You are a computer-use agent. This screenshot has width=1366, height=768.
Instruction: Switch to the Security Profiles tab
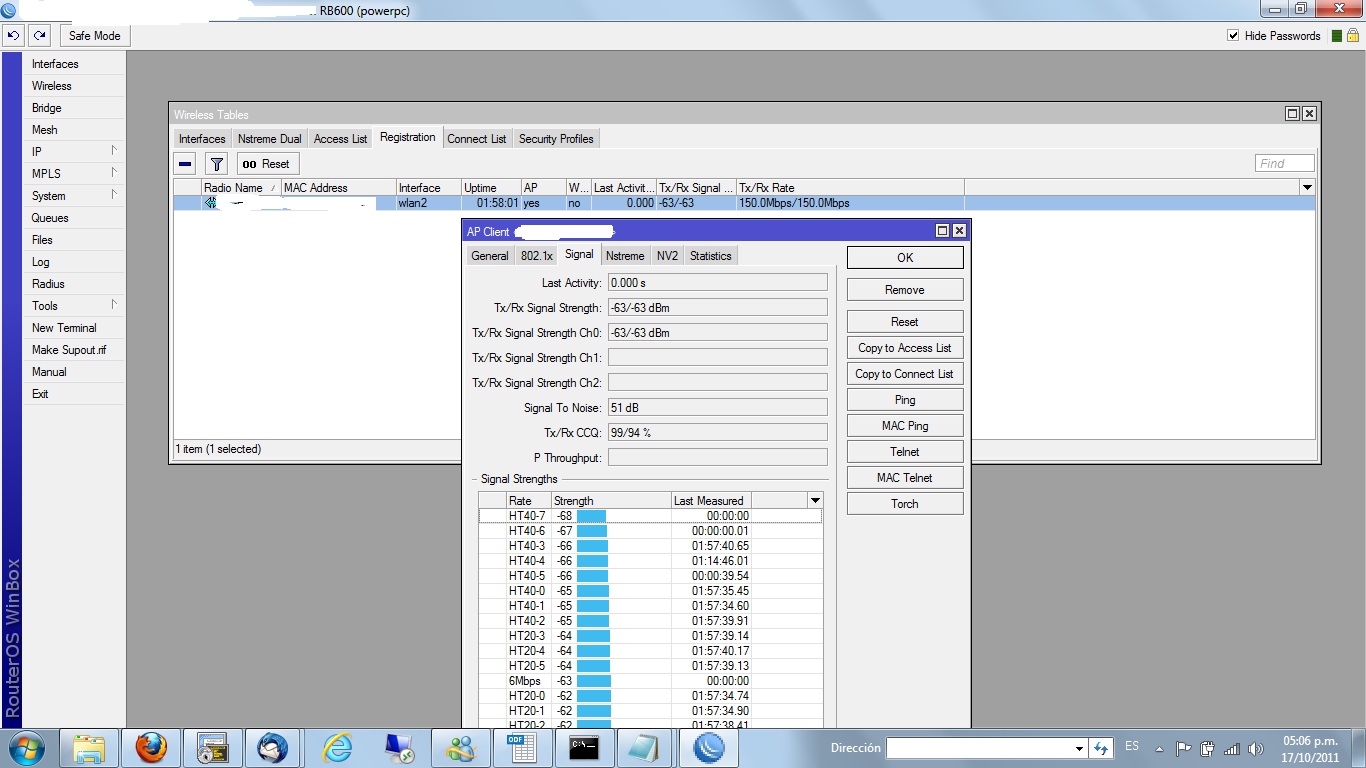556,139
